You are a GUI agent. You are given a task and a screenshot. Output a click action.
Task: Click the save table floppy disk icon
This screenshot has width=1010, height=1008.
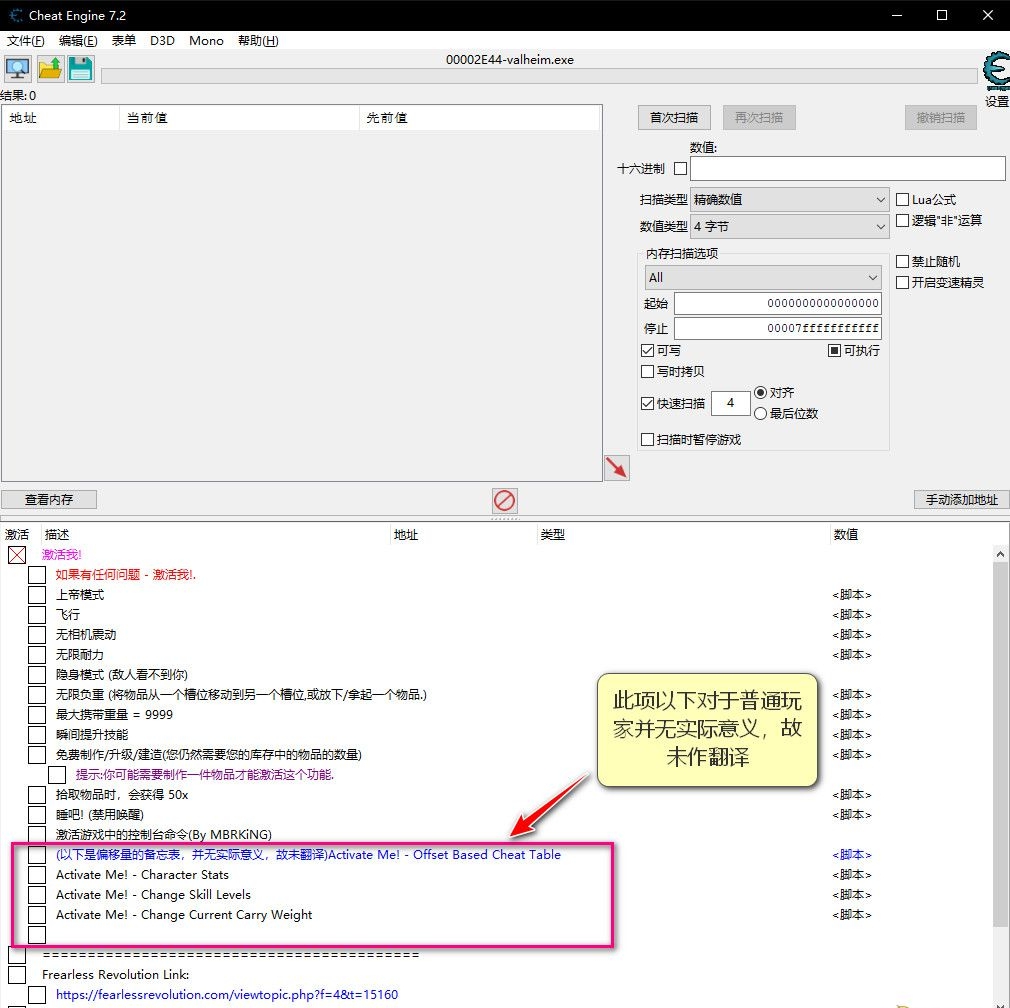coord(80,69)
